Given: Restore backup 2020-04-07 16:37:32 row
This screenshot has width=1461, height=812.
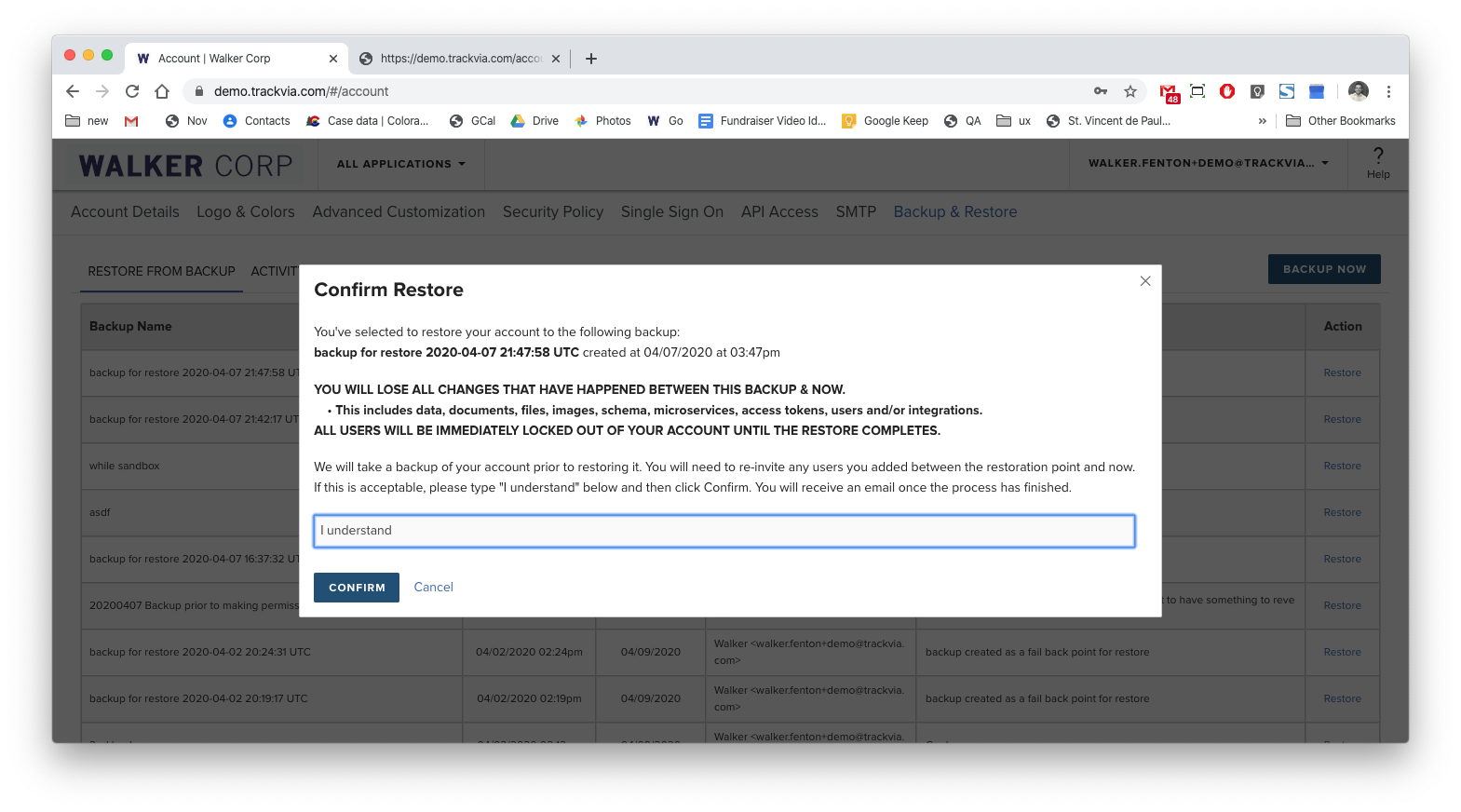Looking at the screenshot, I should coord(1342,559).
